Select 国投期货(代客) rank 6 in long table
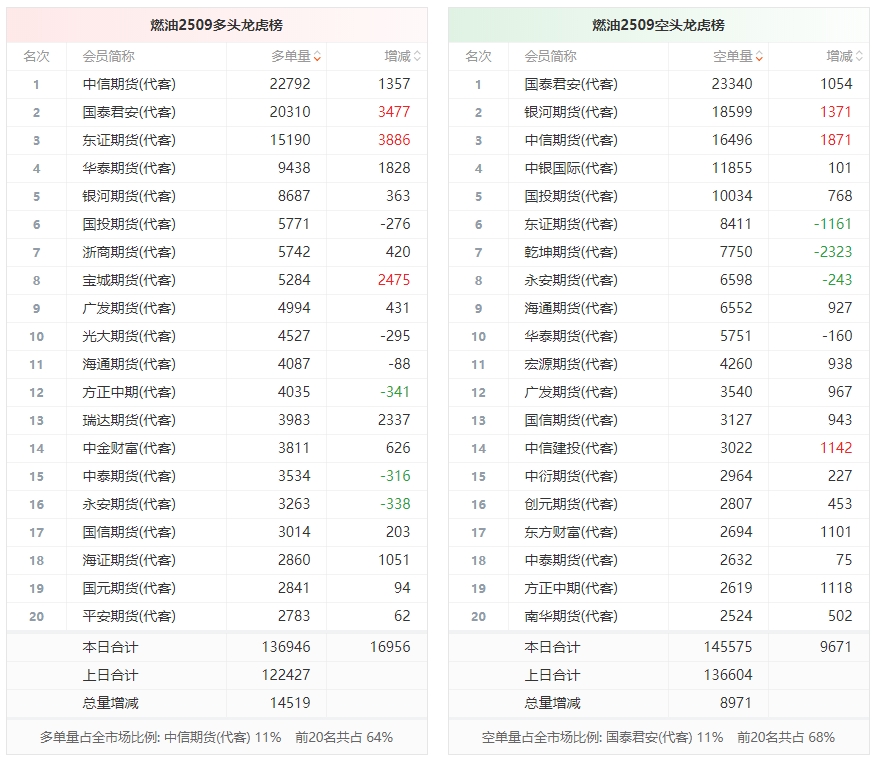This screenshot has width=879, height=761. [x=129, y=224]
